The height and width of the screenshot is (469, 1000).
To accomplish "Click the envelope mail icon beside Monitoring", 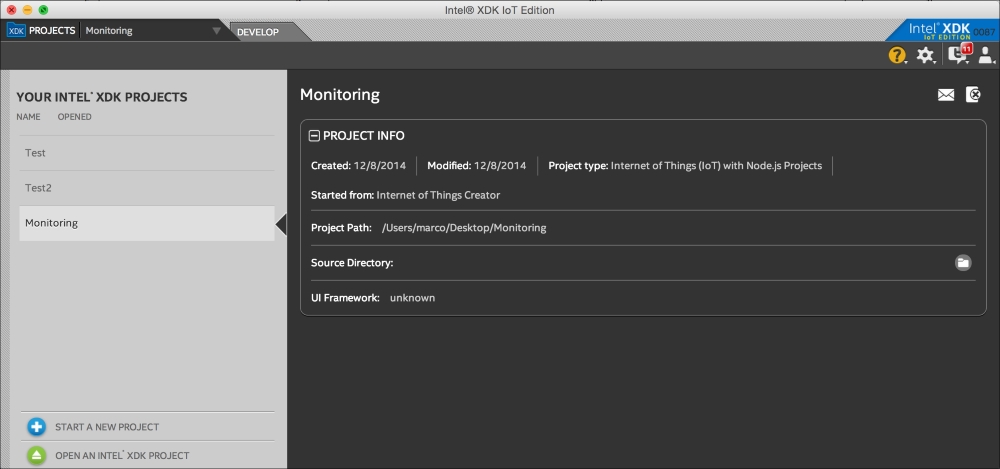I will [x=946, y=95].
